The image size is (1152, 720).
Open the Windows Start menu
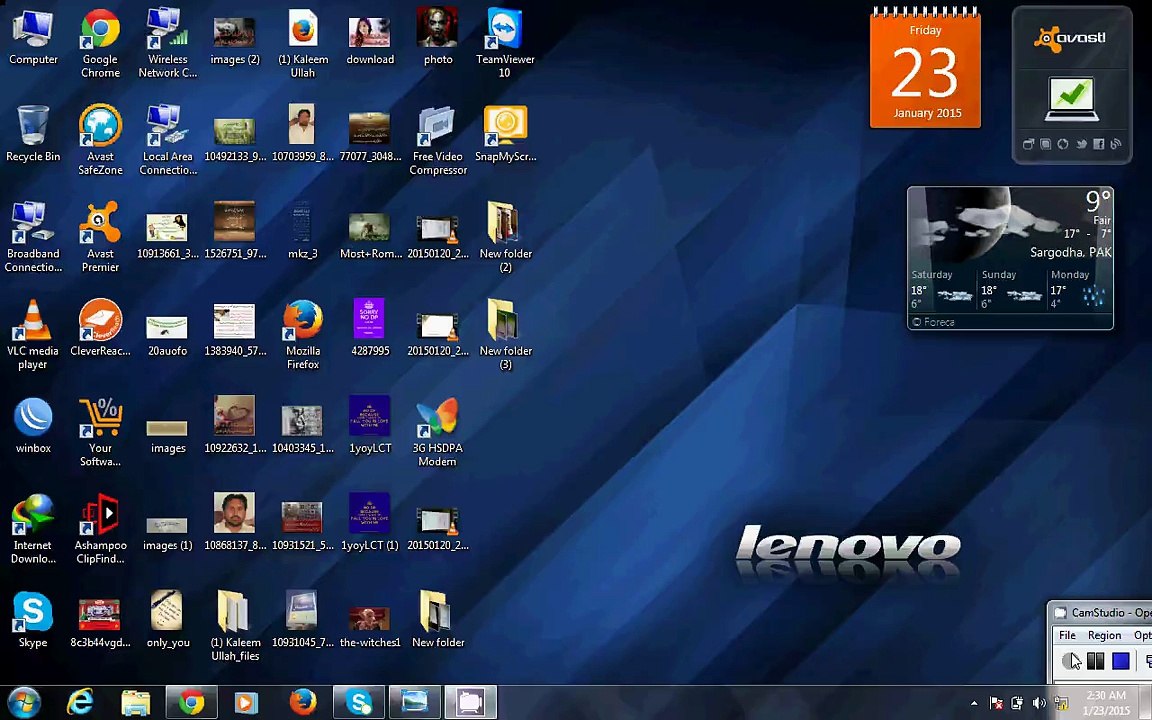[24, 702]
